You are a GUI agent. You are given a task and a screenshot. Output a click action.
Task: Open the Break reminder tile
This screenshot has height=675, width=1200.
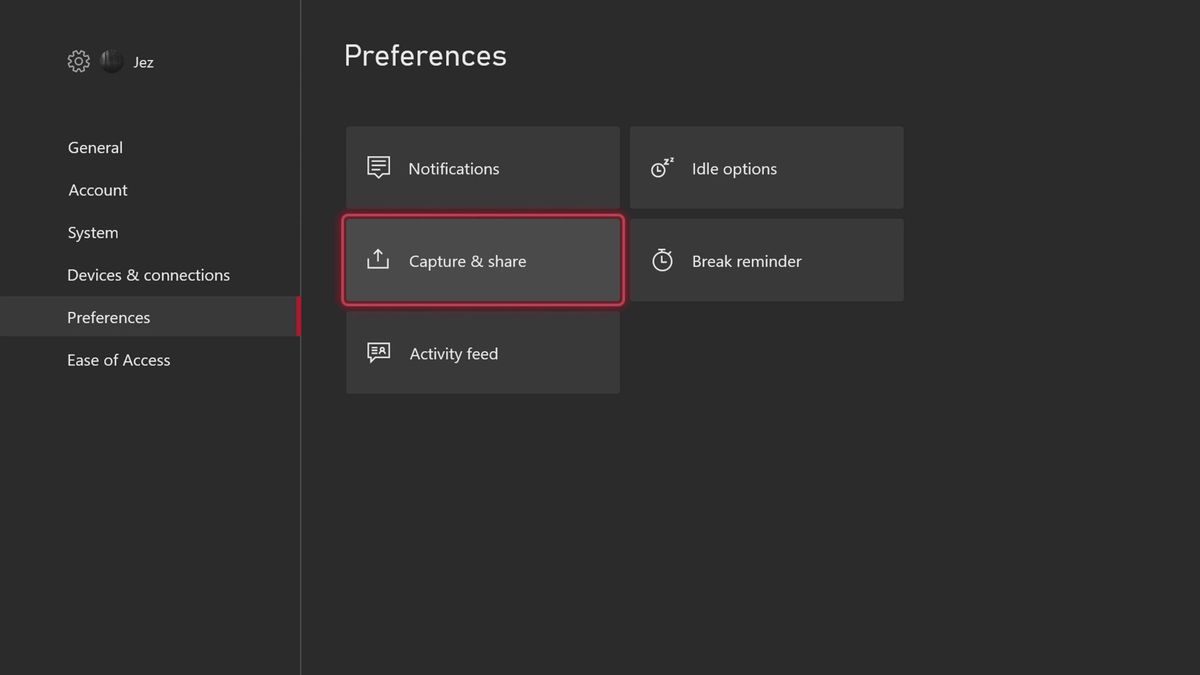tap(766, 260)
